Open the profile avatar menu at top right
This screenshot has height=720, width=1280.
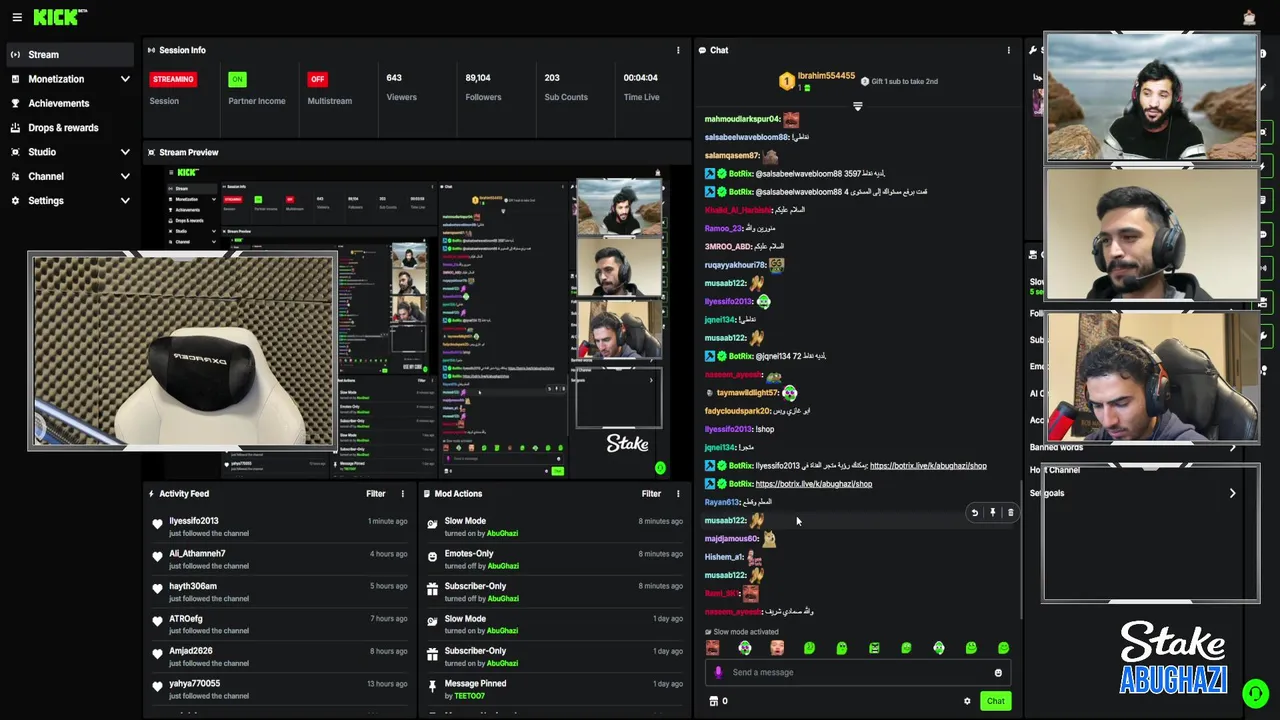(x=1249, y=17)
